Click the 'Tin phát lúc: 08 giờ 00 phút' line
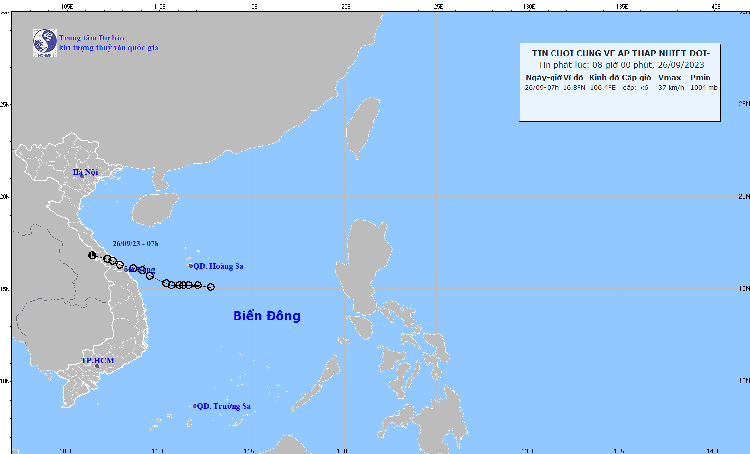750x454 pixels. point(621,65)
